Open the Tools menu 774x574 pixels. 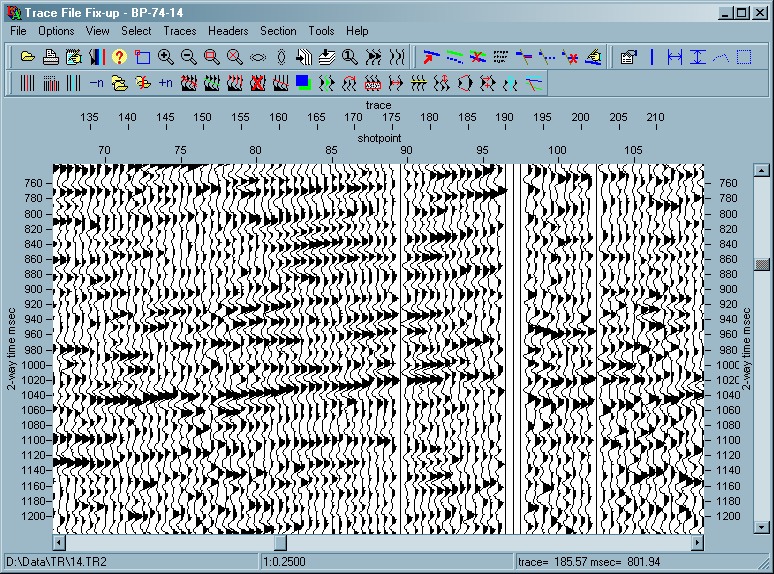click(x=321, y=31)
